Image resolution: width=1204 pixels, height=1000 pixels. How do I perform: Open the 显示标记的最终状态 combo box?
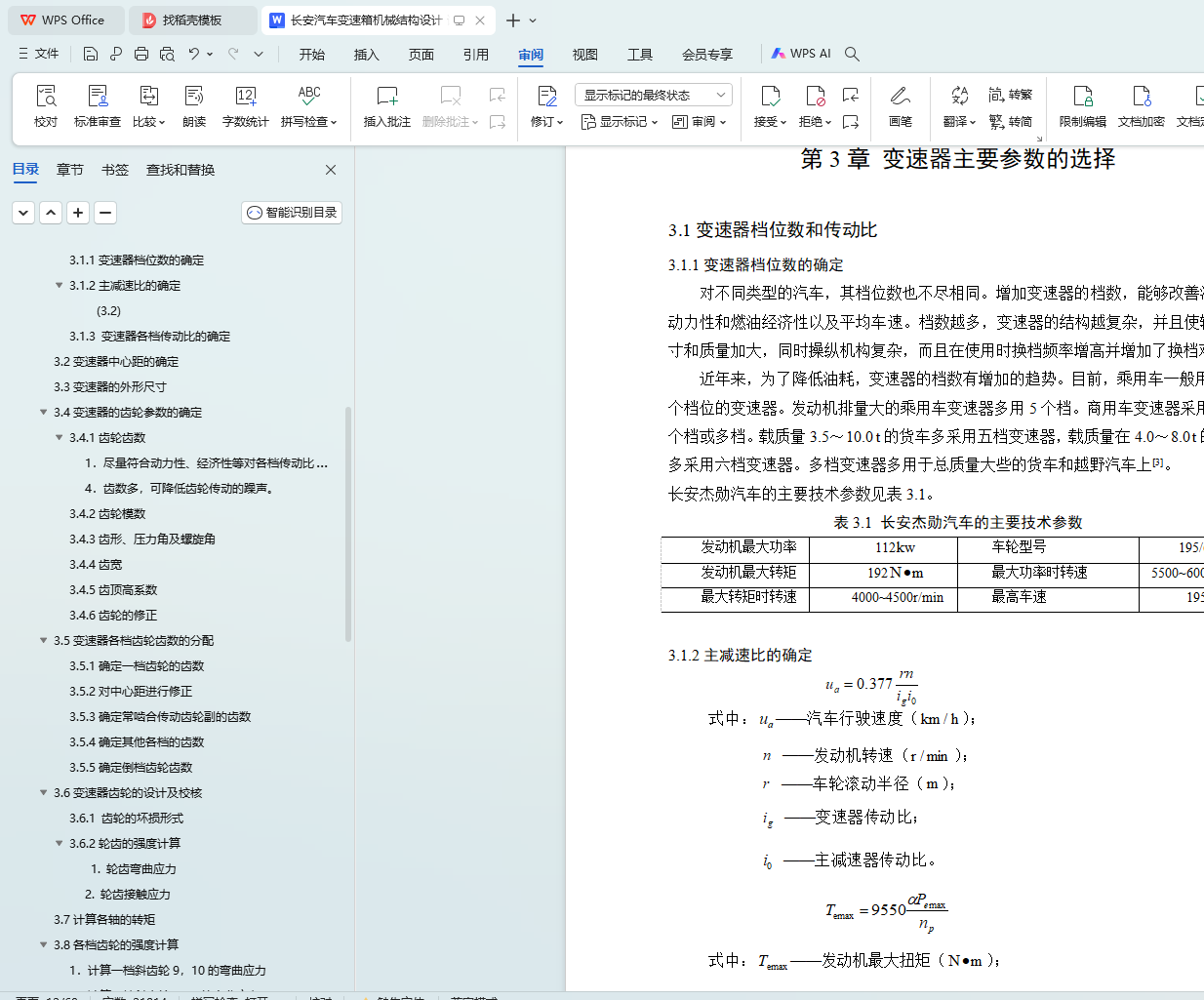click(x=653, y=95)
